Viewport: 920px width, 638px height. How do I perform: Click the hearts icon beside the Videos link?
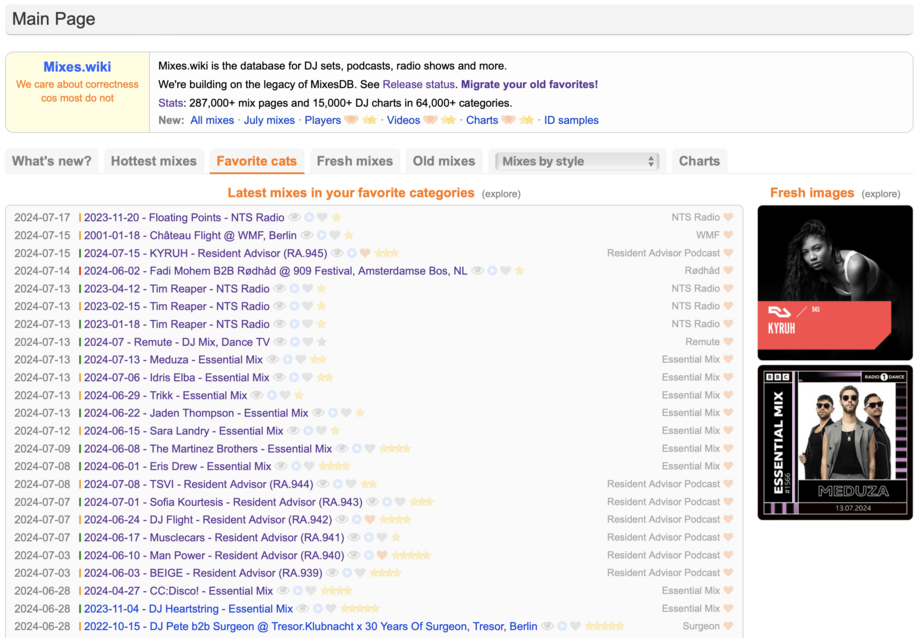(430, 120)
